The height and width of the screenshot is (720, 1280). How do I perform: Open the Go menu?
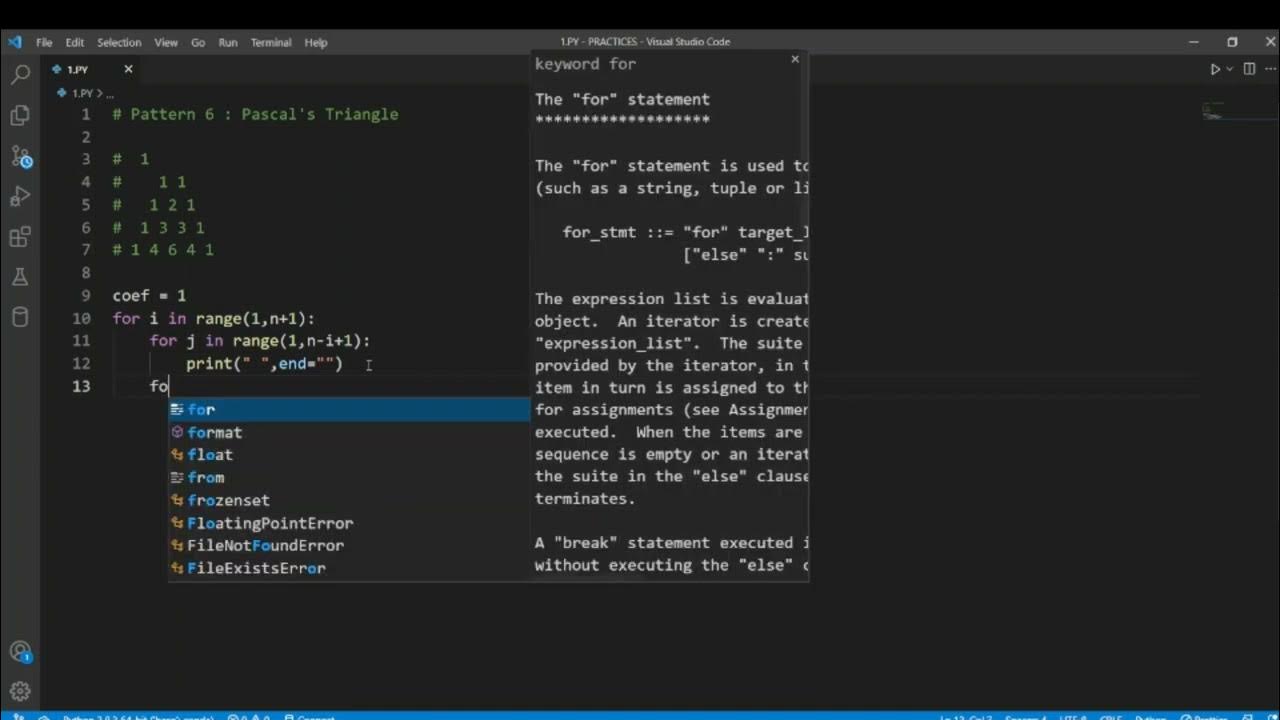click(198, 42)
